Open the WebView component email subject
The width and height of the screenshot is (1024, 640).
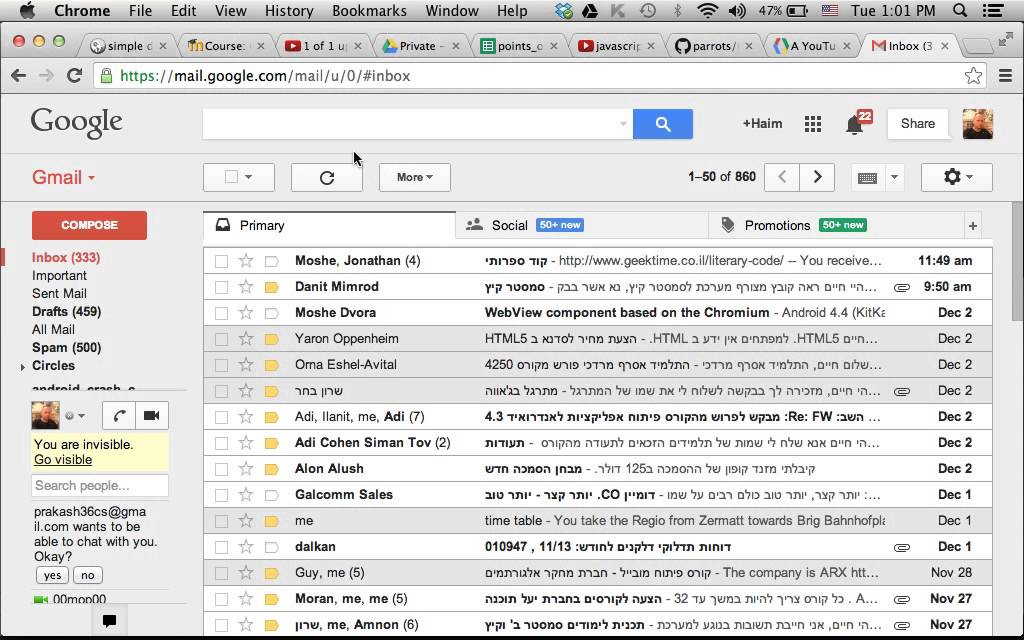tap(627, 313)
